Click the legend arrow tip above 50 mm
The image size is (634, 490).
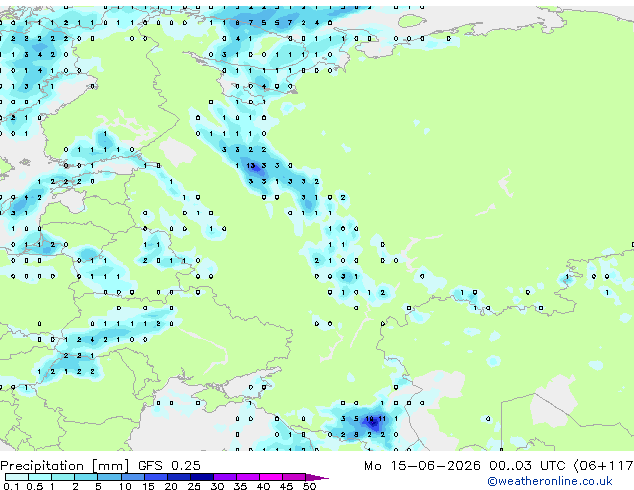coord(317,477)
